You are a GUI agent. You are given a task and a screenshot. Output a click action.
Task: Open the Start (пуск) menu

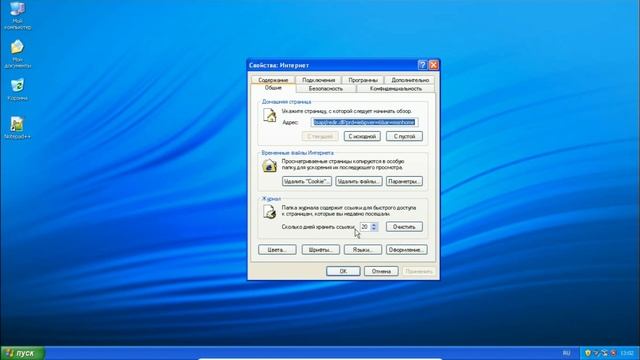point(22,353)
